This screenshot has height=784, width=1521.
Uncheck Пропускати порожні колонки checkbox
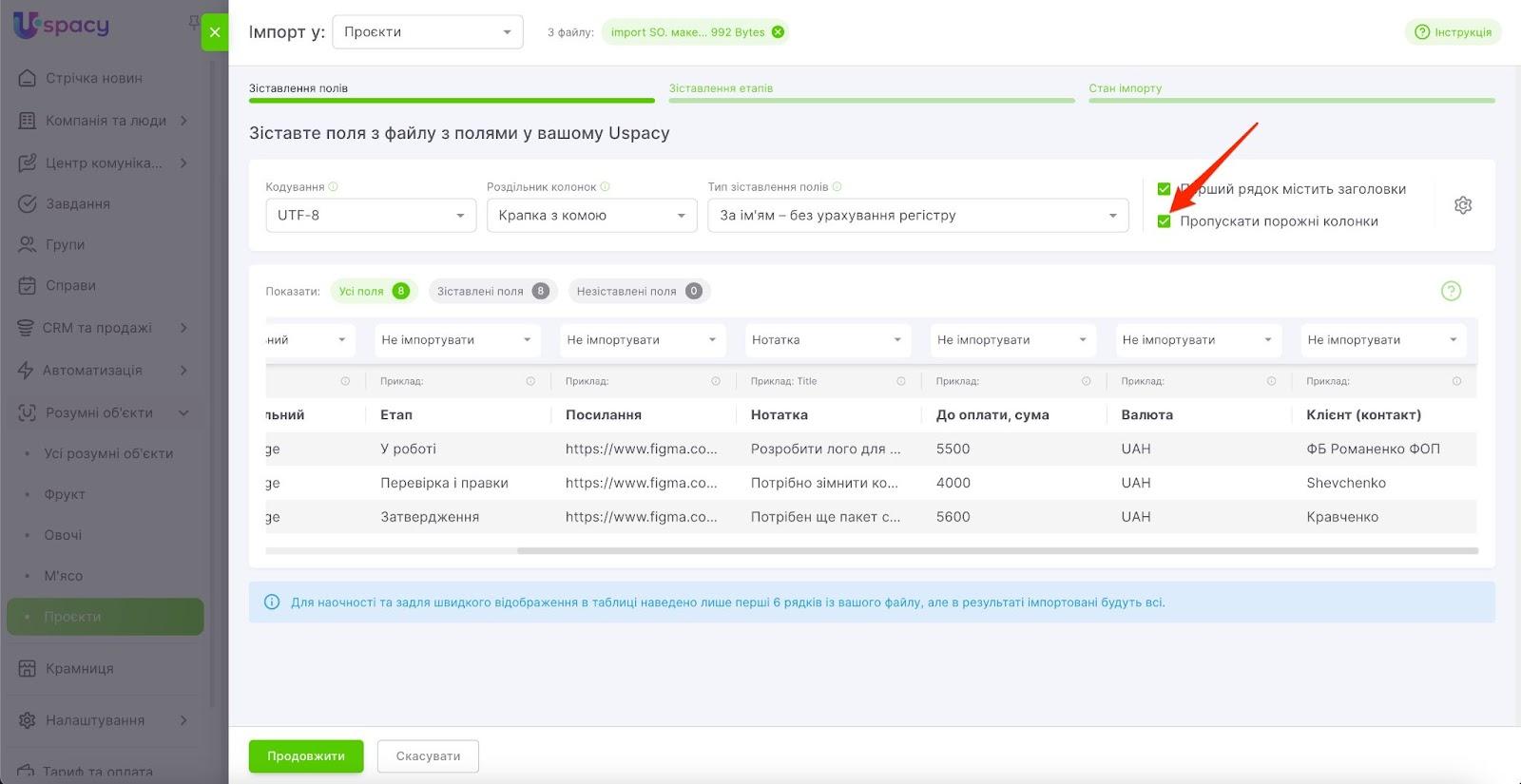pos(1164,221)
